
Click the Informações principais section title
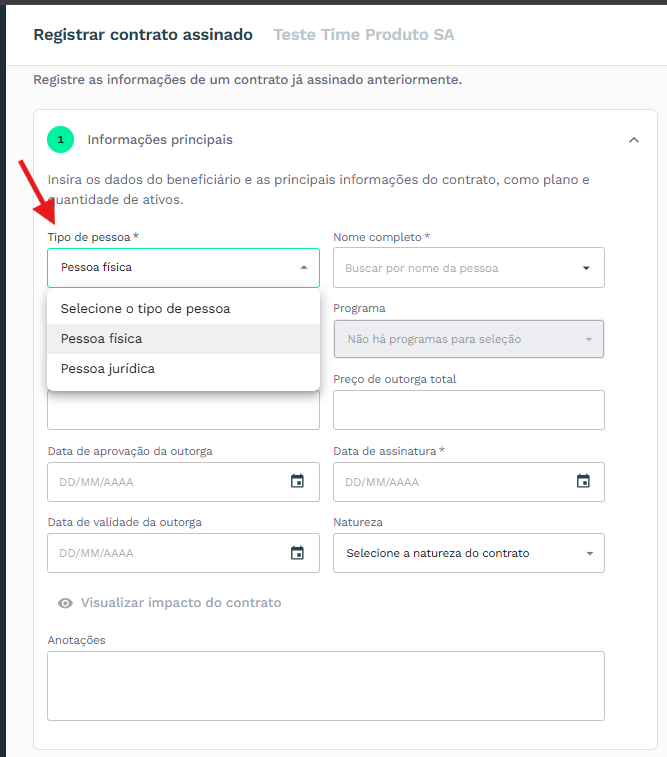[160, 140]
